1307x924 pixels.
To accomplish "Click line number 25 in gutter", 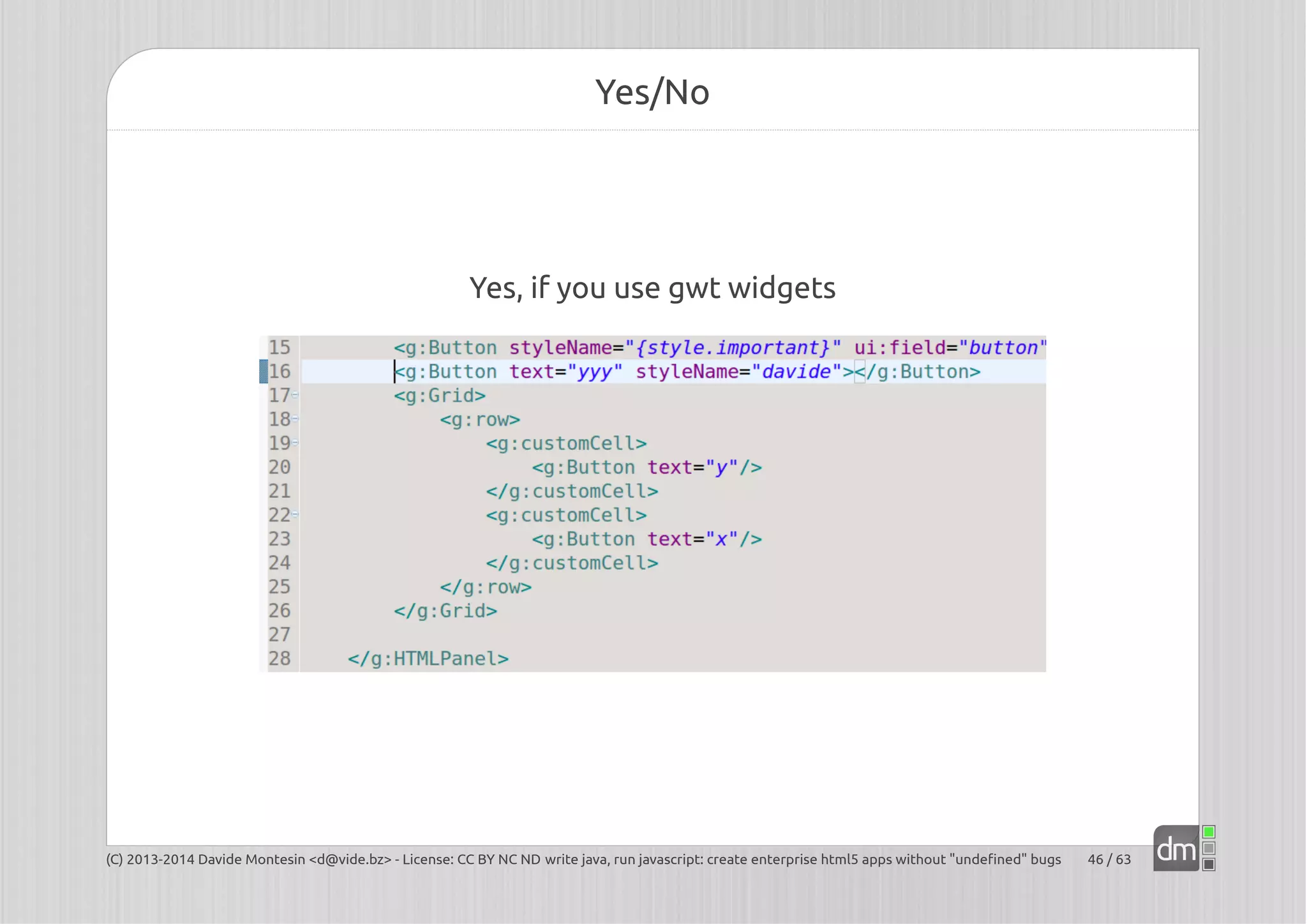I will pyautogui.click(x=280, y=587).
